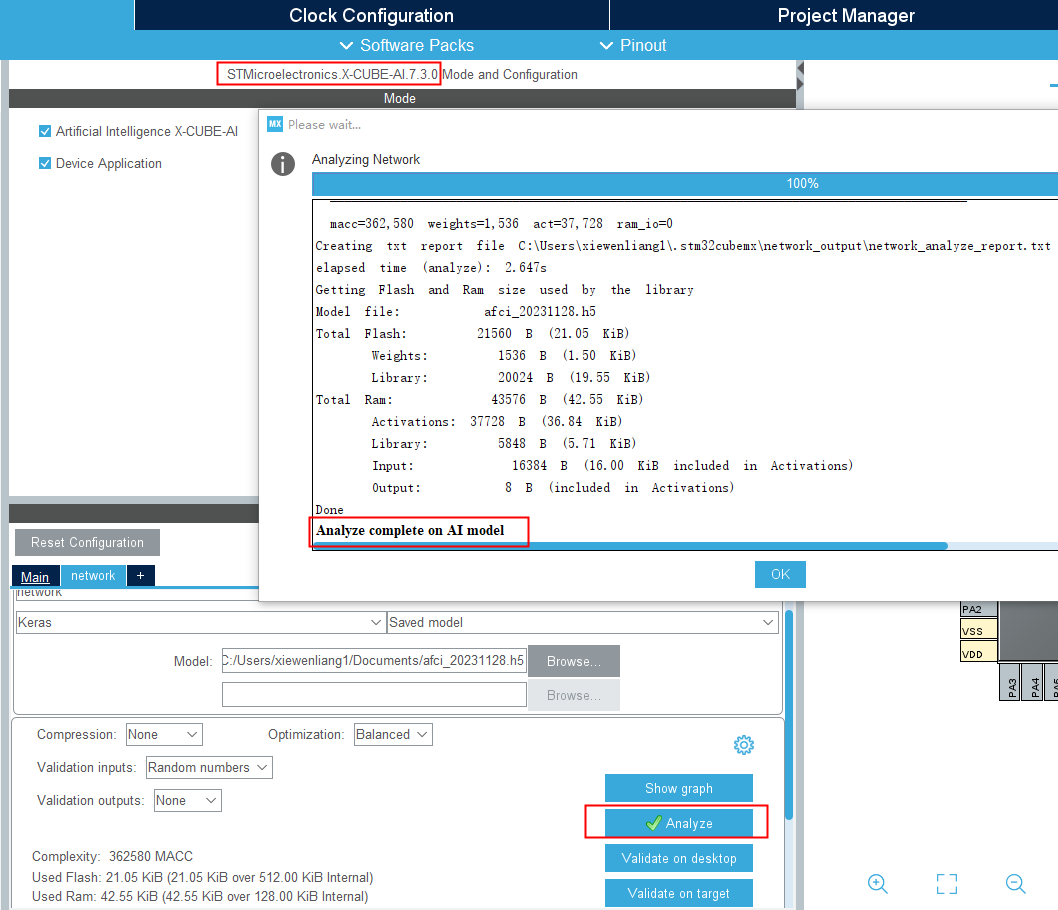The height and width of the screenshot is (910, 1058).
Task: Click the advanced settings gear icon
Action: coord(744,745)
